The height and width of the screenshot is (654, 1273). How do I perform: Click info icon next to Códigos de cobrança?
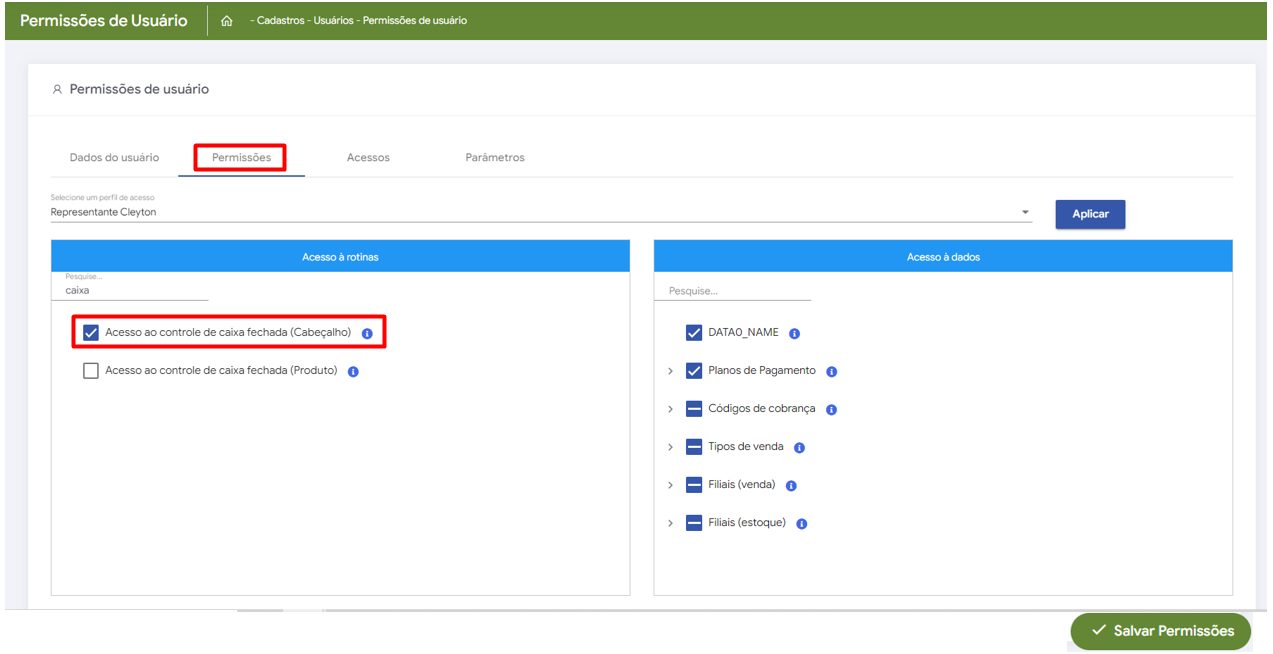click(x=831, y=409)
